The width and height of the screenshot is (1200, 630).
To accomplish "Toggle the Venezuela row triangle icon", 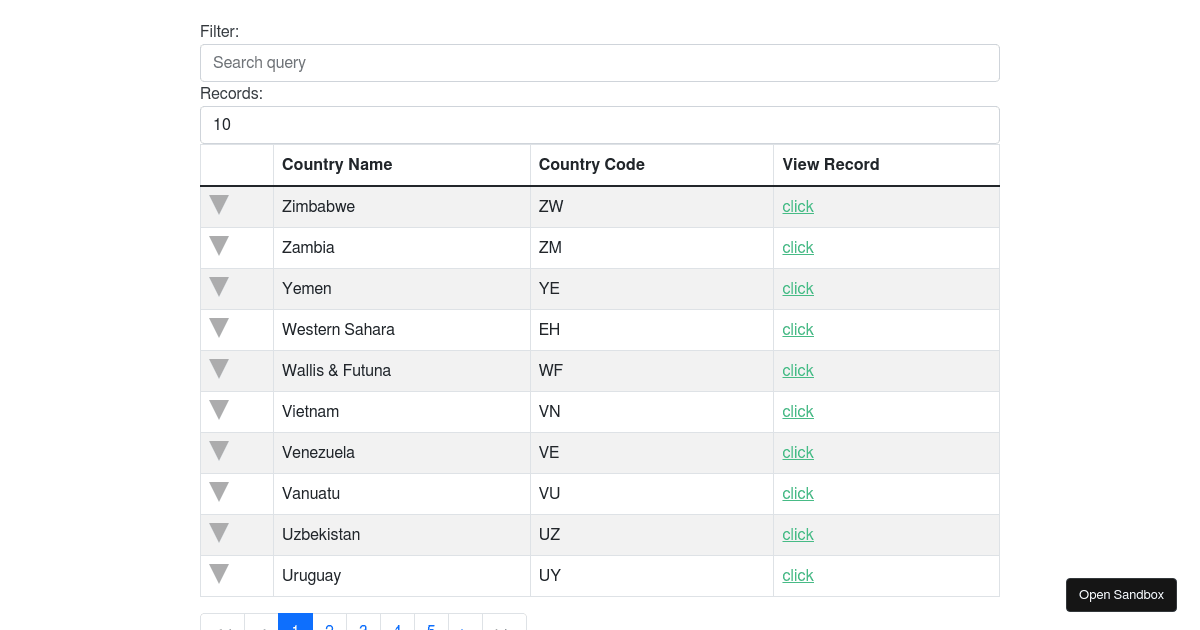I will tap(219, 451).
